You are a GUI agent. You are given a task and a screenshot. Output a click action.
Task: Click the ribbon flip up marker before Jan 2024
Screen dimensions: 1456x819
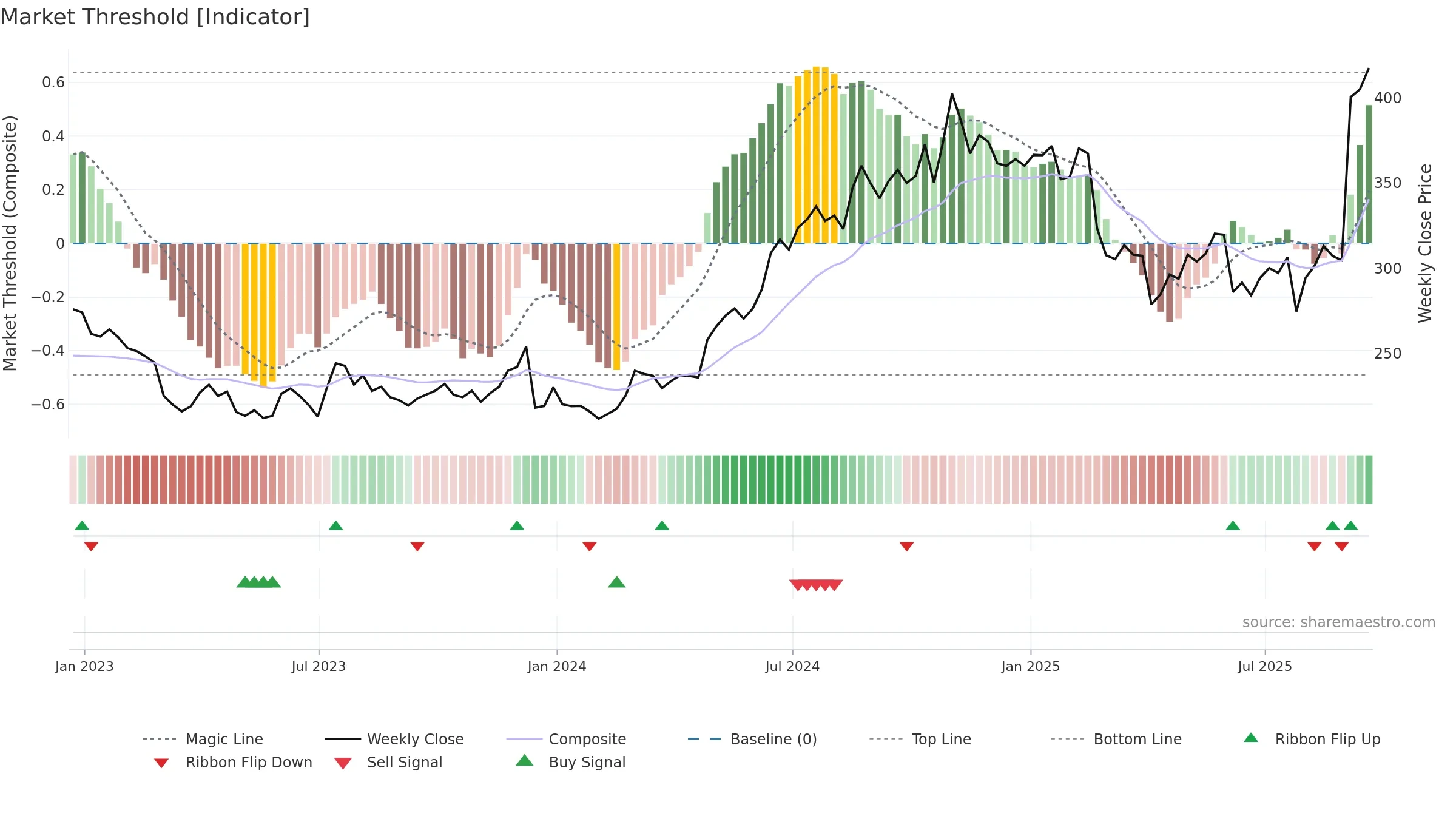[x=517, y=525]
